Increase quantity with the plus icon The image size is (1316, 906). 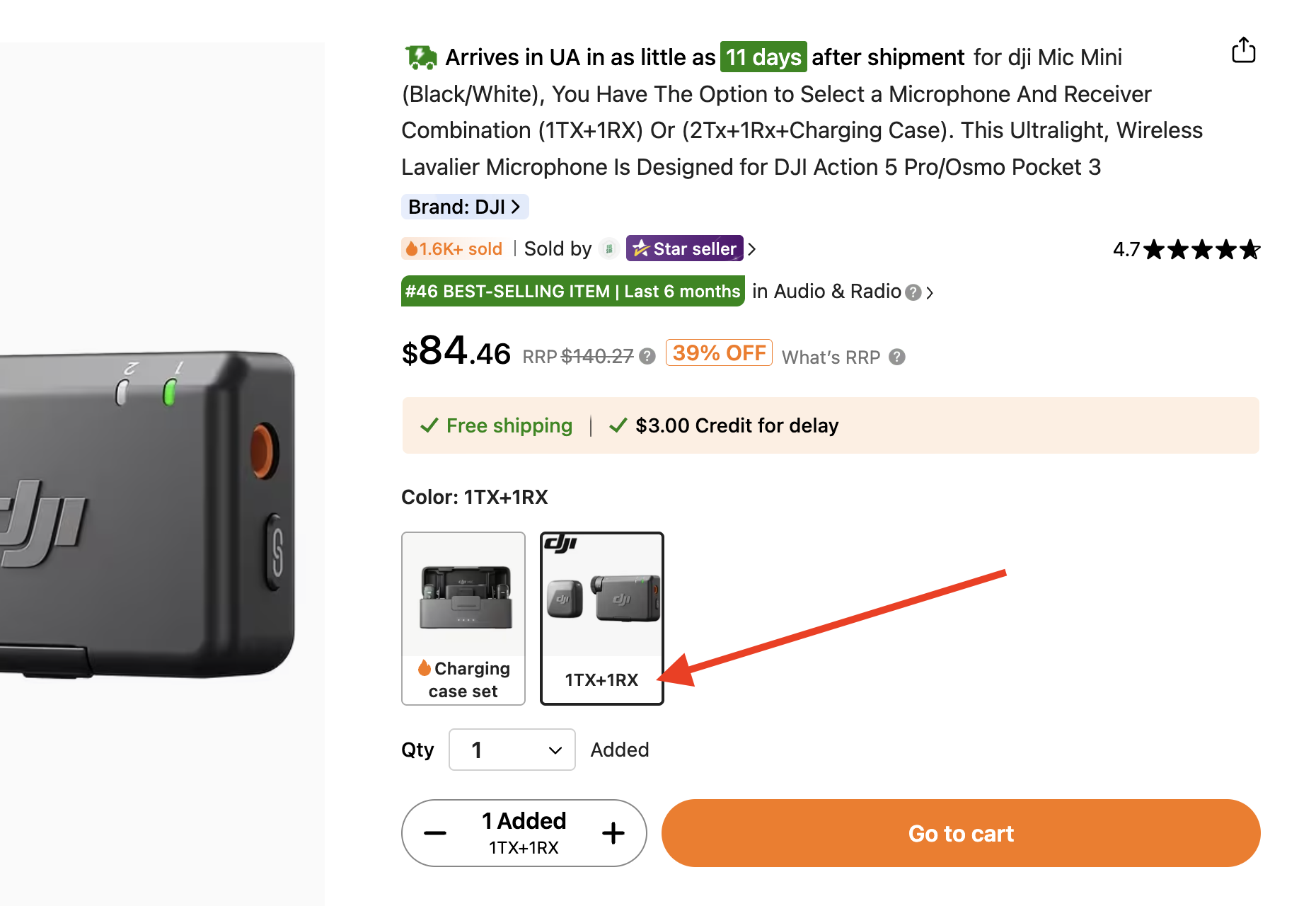tap(613, 833)
